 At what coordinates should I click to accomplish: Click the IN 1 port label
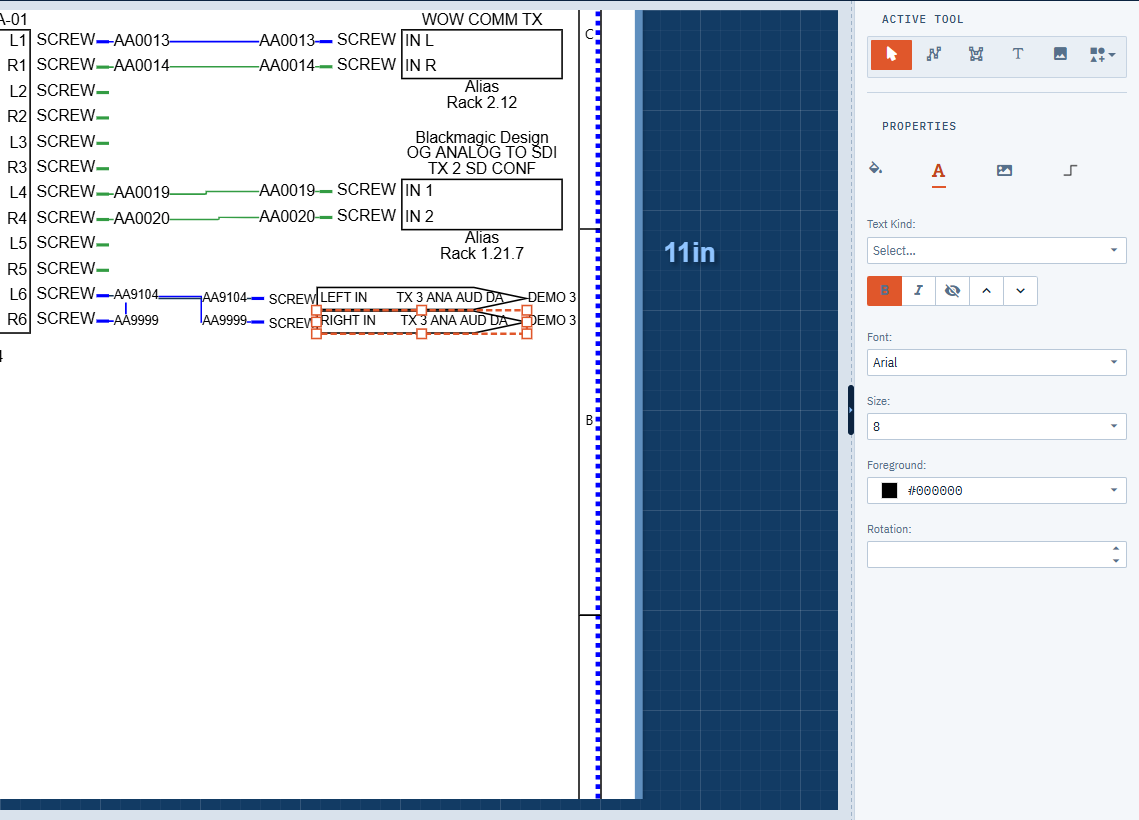click(419, 190)
